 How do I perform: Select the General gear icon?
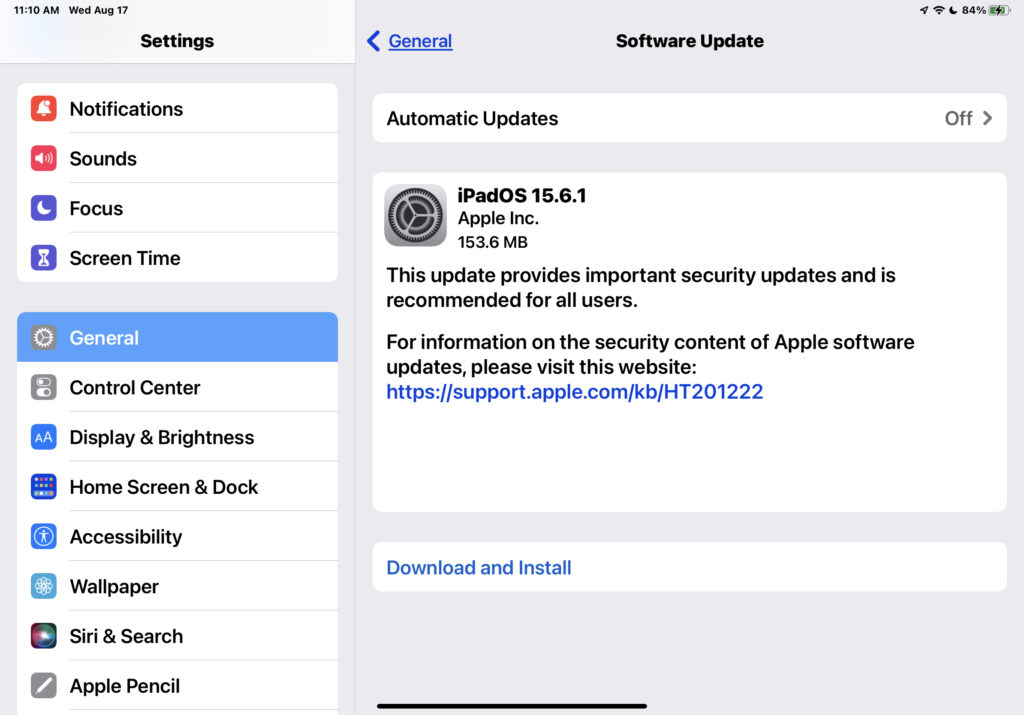pos(43,337)
